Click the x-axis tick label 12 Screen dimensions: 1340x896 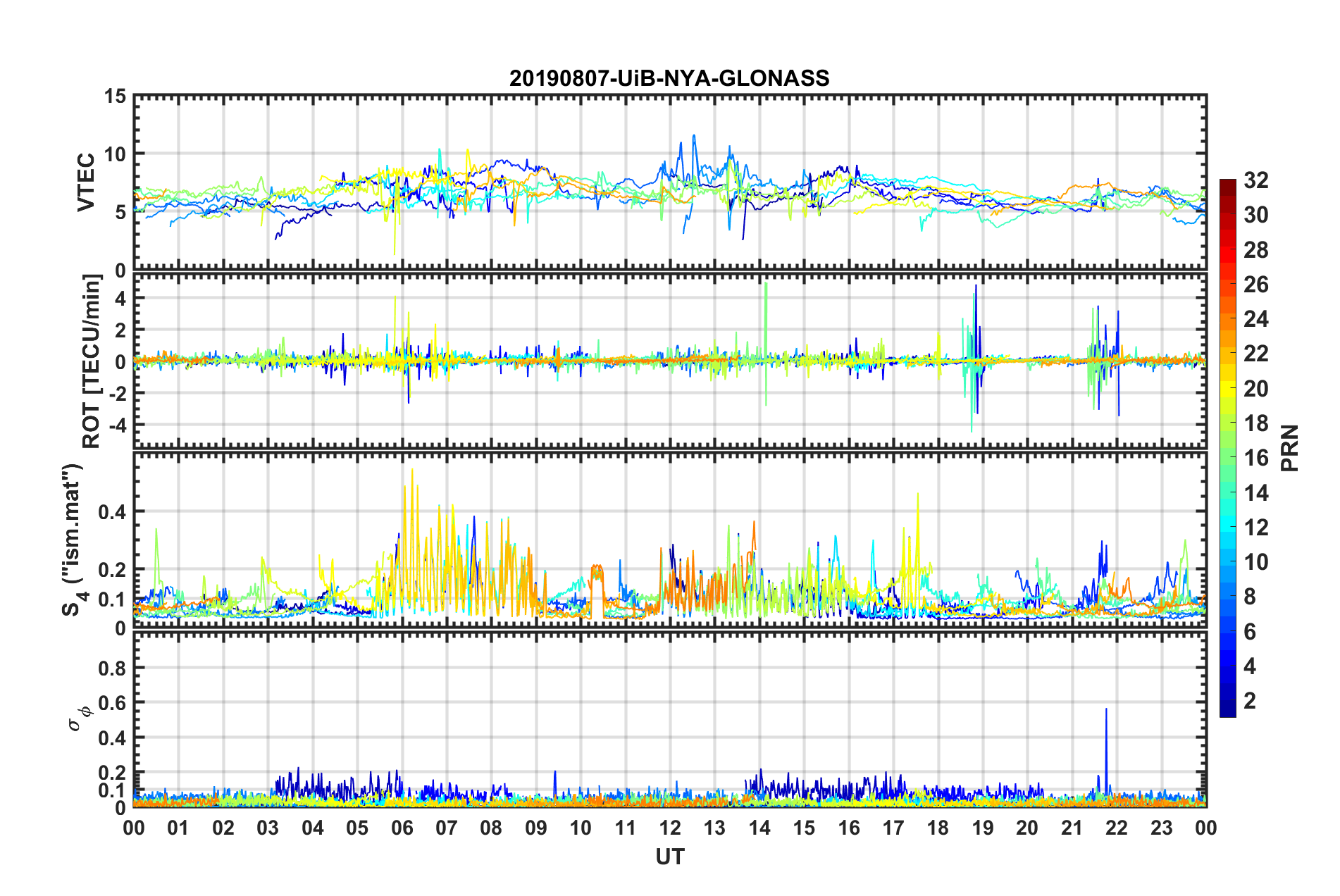670,828
